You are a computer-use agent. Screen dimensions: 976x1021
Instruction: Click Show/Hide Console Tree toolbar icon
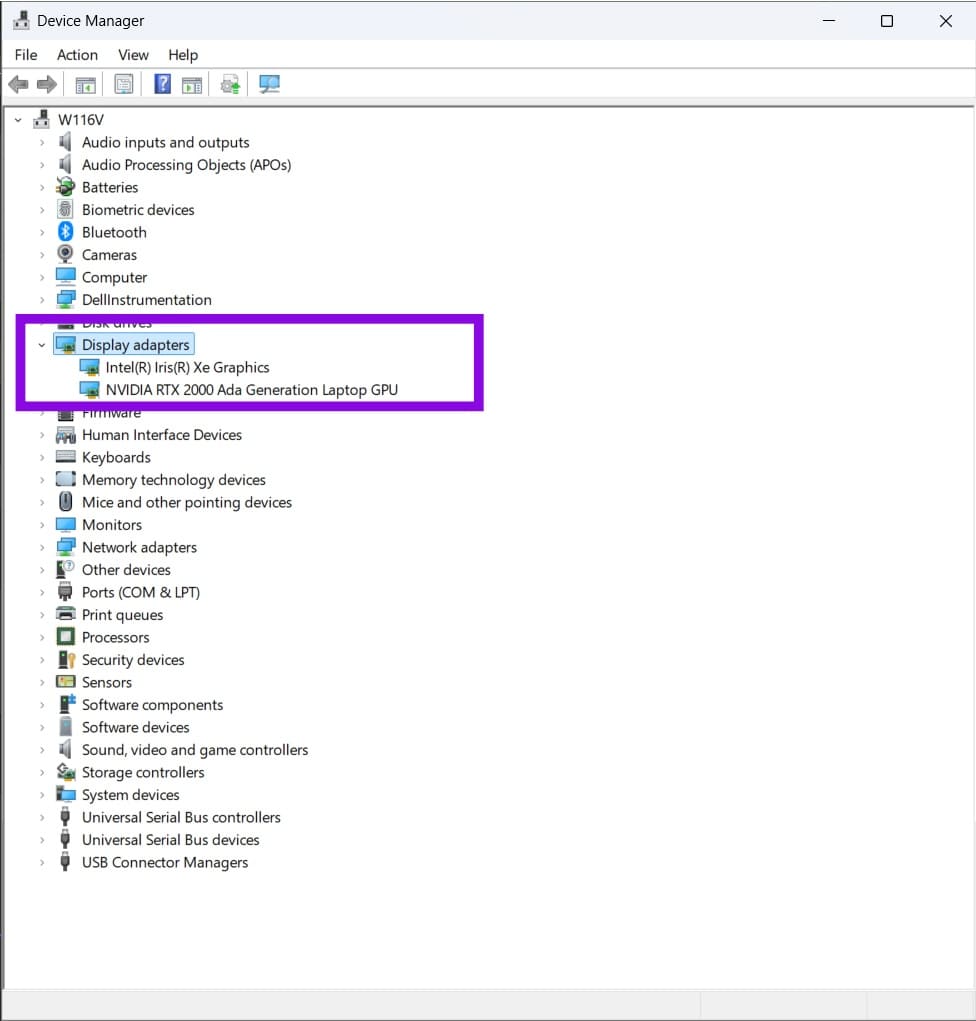click(x=85, y=85)
